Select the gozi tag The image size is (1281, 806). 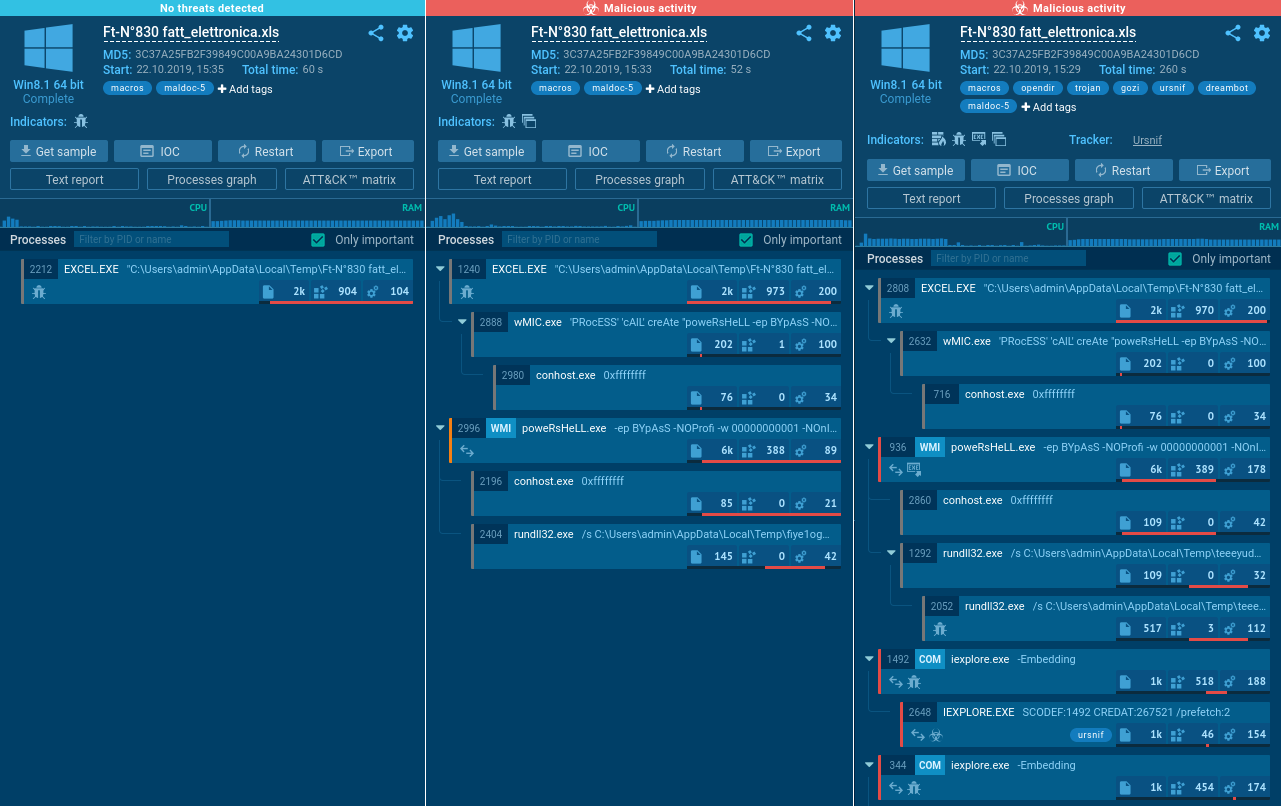pyautogui.click(x=1128, y=88)
